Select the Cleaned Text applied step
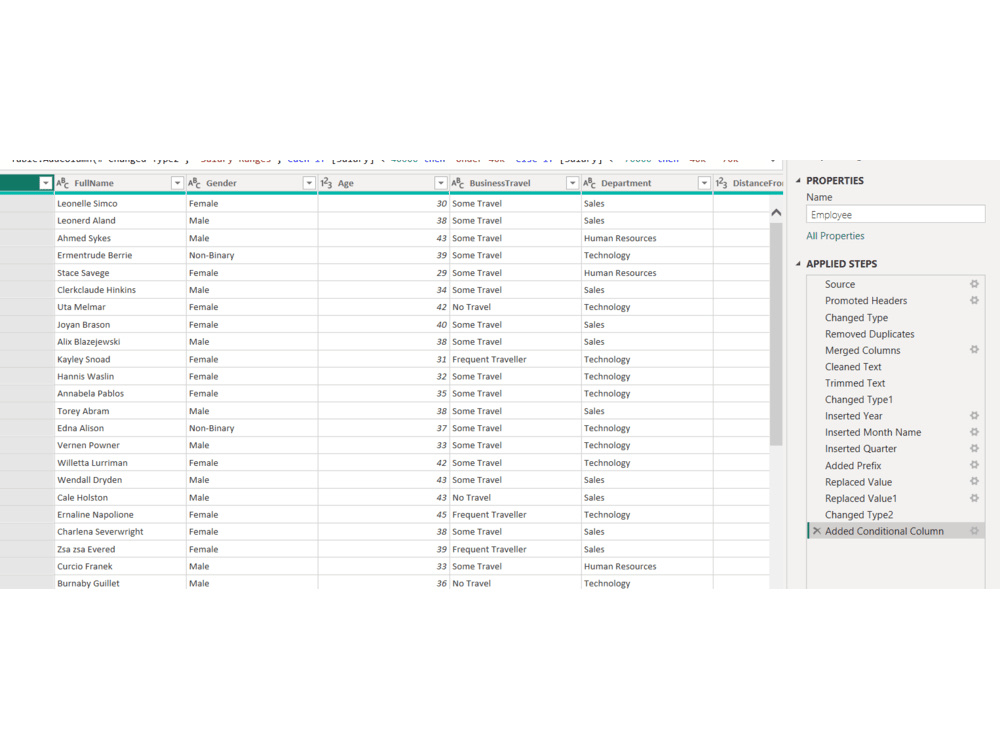1000x750 pixels. (853, 367)
